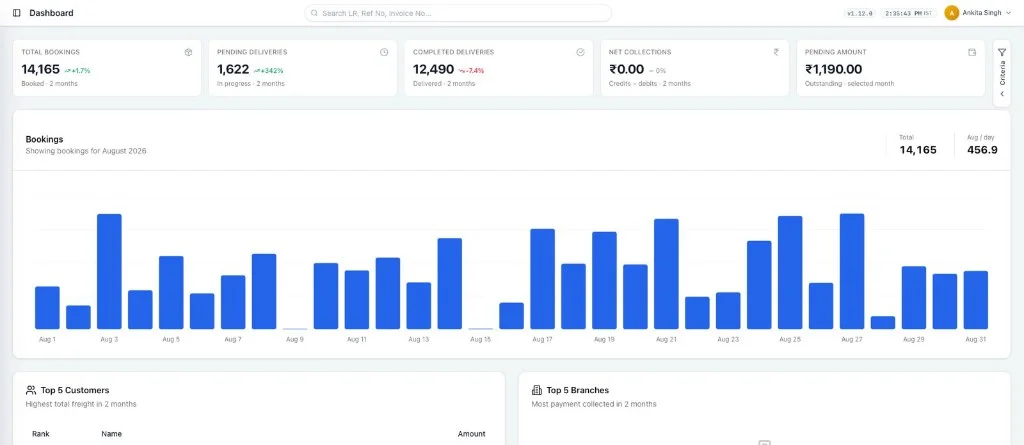Viewport: 1024px width, 445px height.
Task: Collapse the Criteria panel chevron
Action: (x=1002, y=94)
